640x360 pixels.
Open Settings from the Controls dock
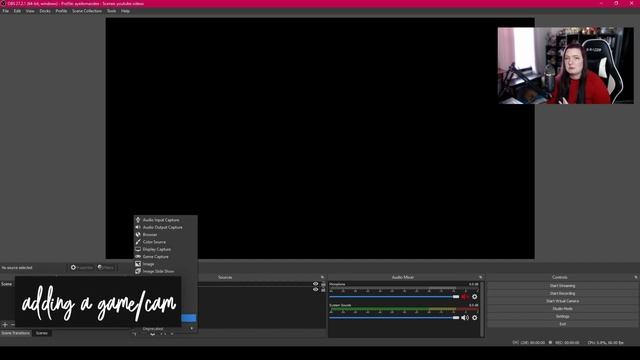point(562,316)
